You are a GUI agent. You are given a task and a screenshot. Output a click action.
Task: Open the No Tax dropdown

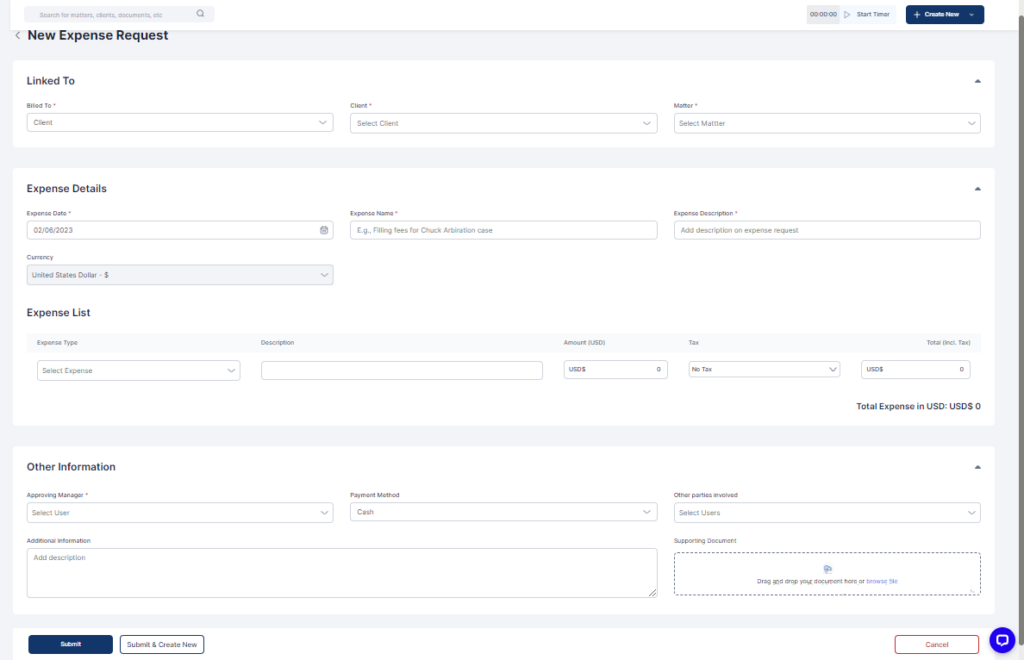pyautogui.click(x=764, y=370)
